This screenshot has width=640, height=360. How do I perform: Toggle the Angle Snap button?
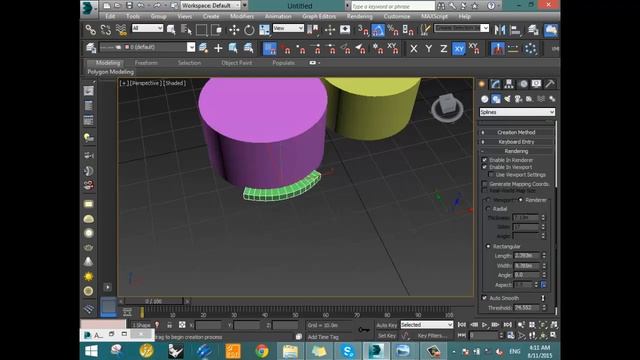(x=378, y=29)
